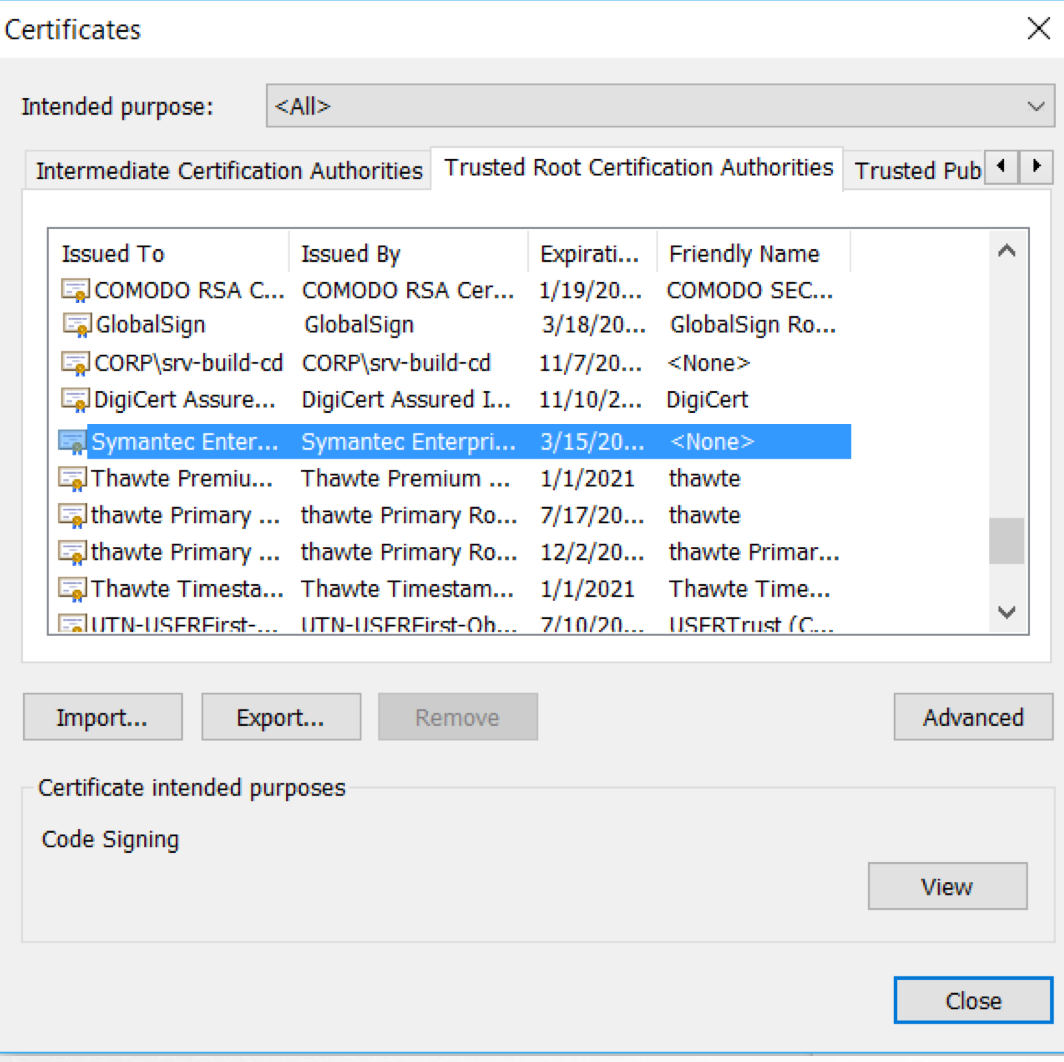
Task: Click the 'Symantec Enterpri...' Issued By cell
Action: point(408,442)
